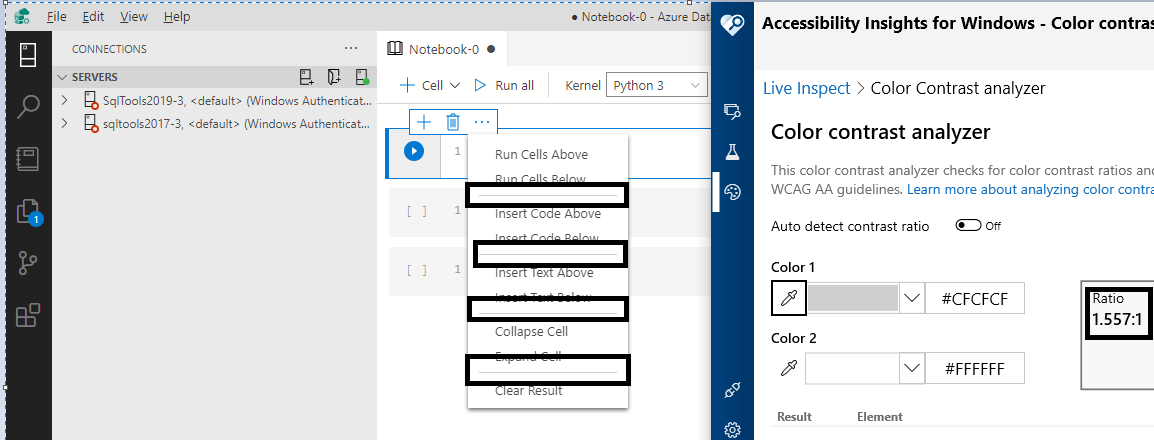The width and height of the screenshot is (1154, 440).
Task: Click the Color 2 eyedropper button
Action: [x=788, y=366]
